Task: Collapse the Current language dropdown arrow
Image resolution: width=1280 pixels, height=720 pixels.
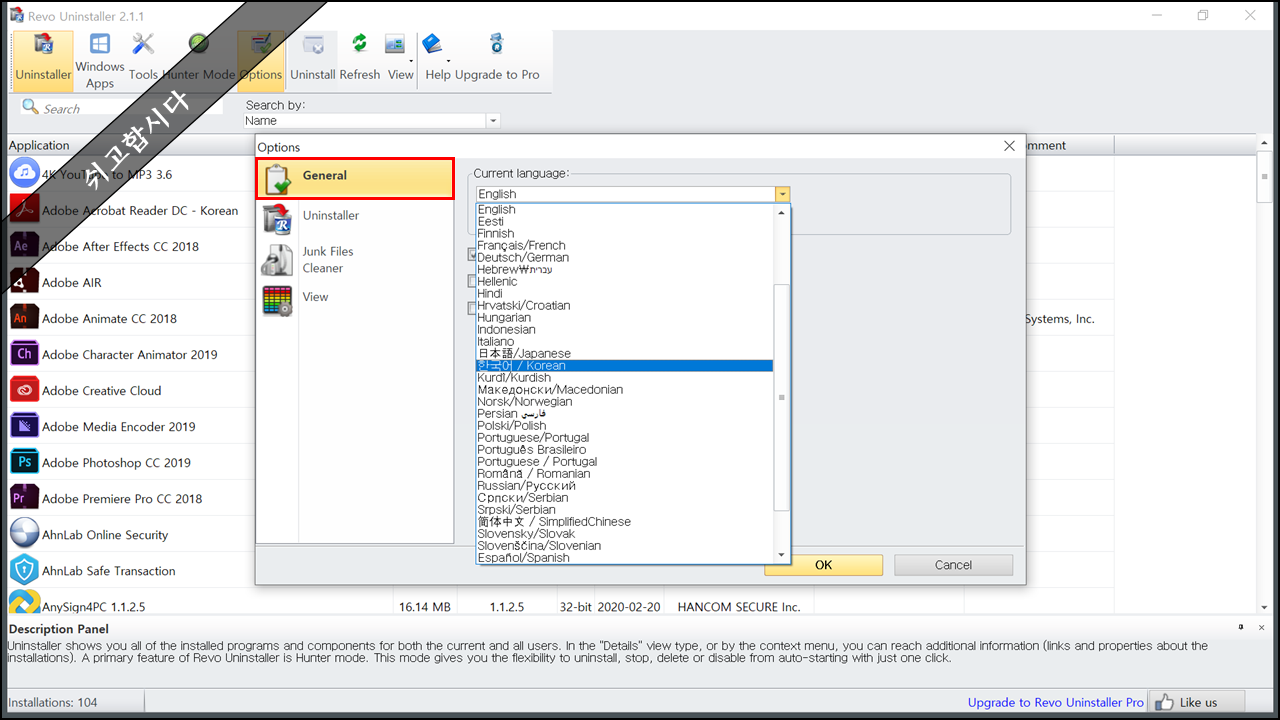Action: [783, 194]
